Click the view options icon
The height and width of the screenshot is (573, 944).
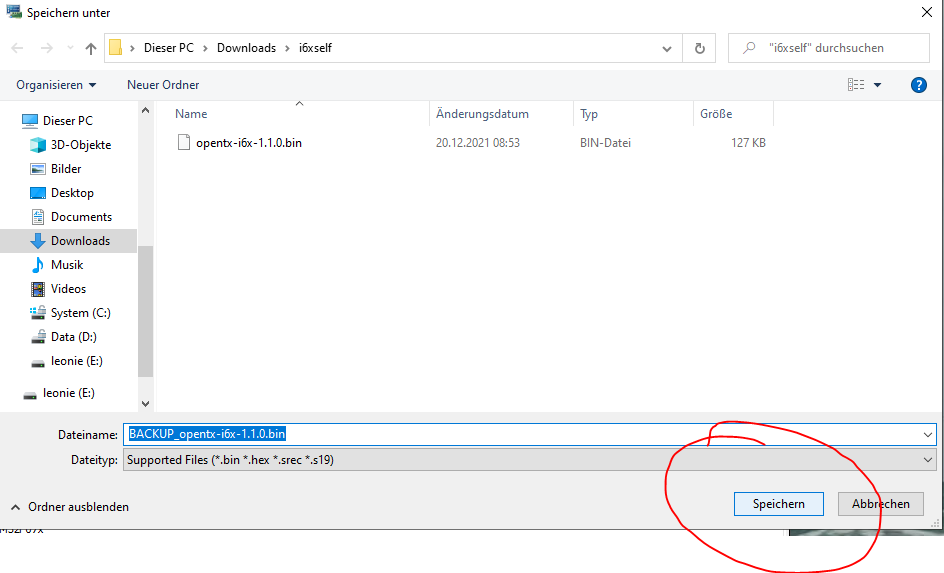pyautogui.click(x=856, y=85)
